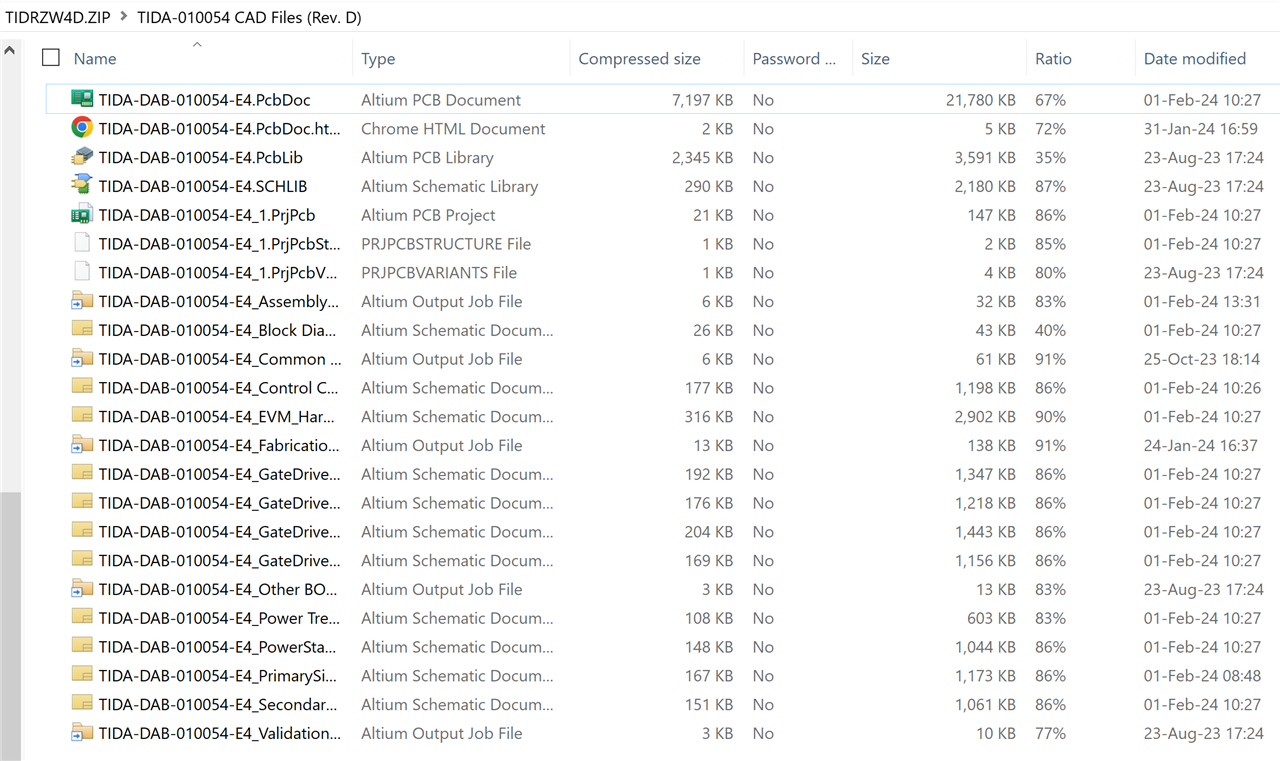Sort by the Password column header
The height and width of the screenshot is (761, 1280).
point(794,58)
